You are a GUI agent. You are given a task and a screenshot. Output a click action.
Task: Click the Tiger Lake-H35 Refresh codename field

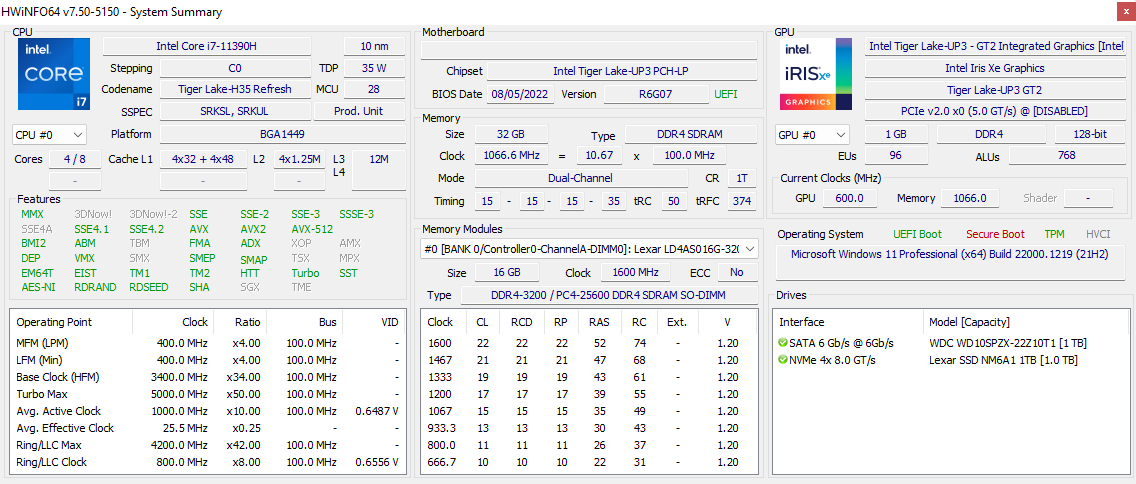click(235, 89)
